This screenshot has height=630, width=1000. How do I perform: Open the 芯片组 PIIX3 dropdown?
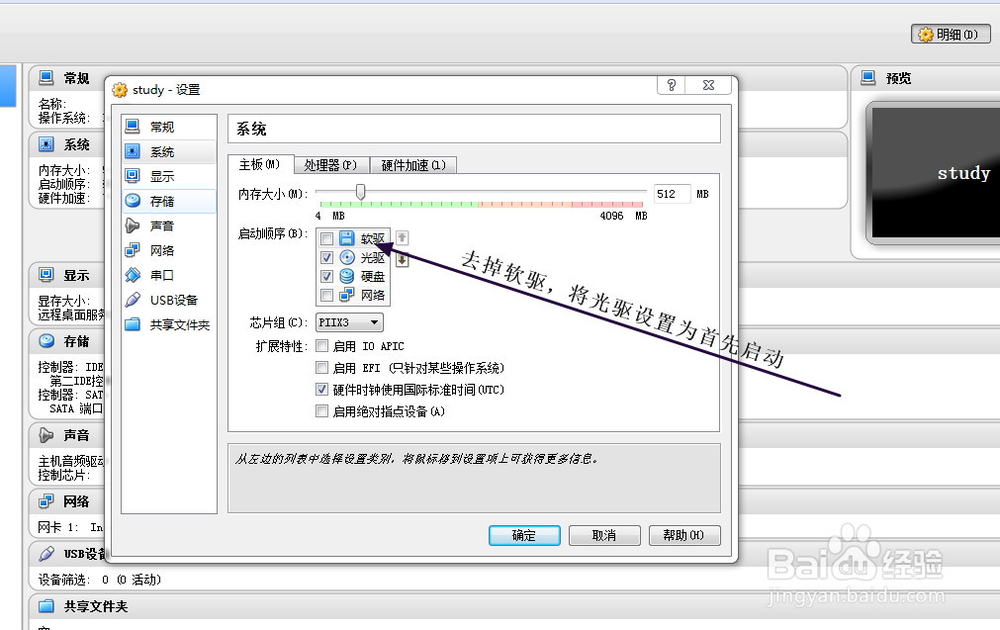pos(349,323)
